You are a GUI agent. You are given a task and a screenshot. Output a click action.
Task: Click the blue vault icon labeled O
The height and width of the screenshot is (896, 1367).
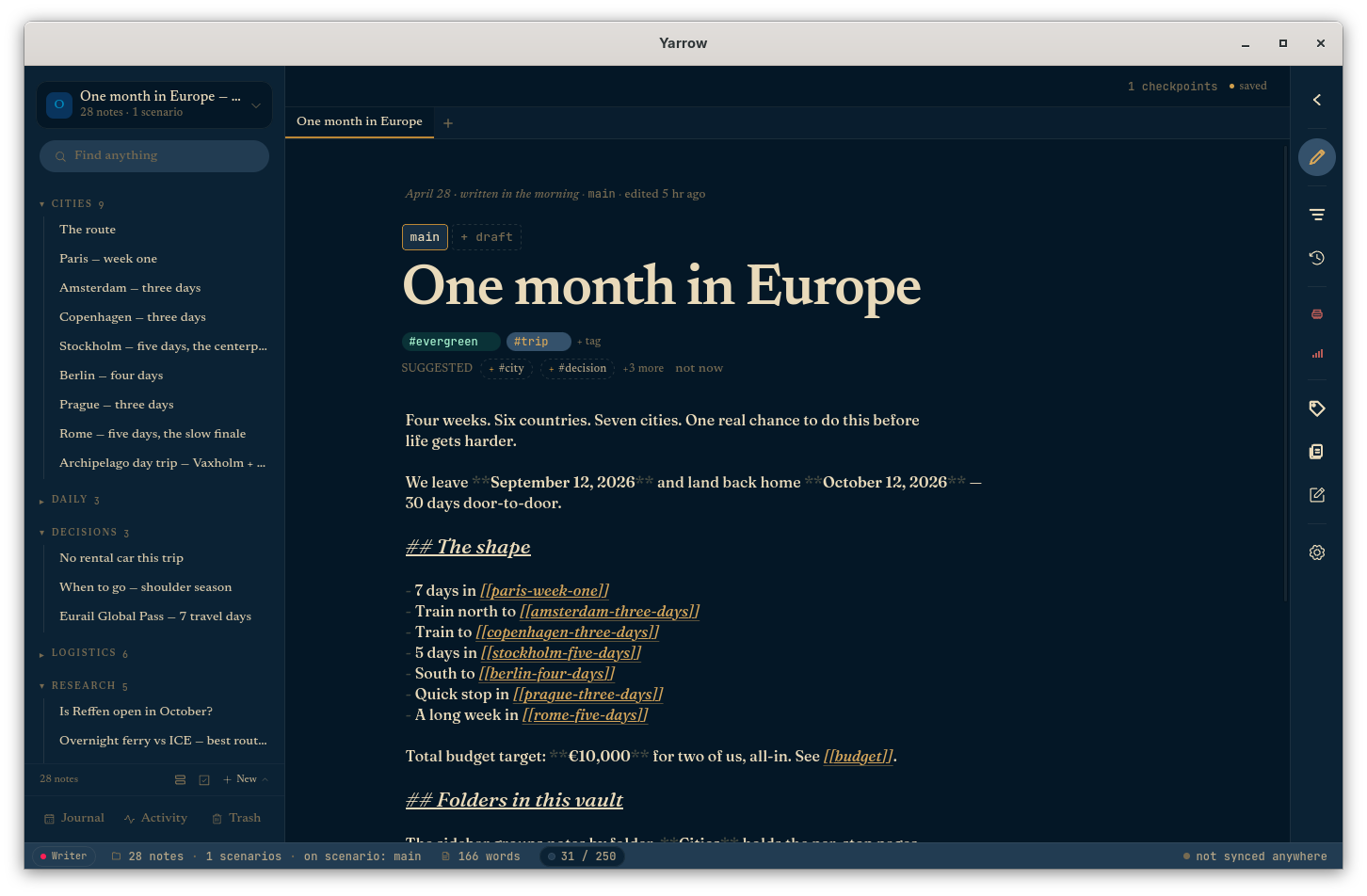tap(59, 104)
